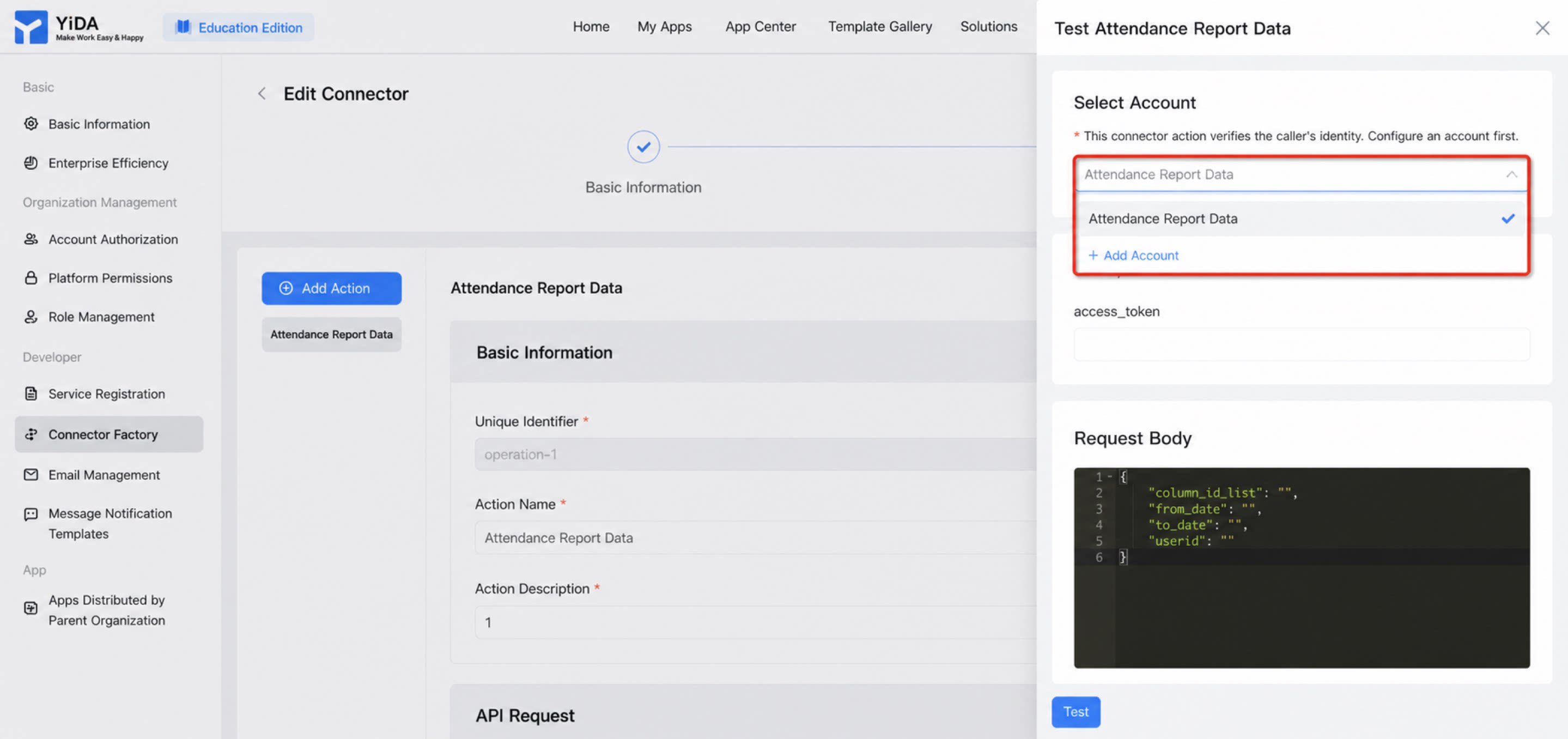Open the App Center menu item

(760, 27)
